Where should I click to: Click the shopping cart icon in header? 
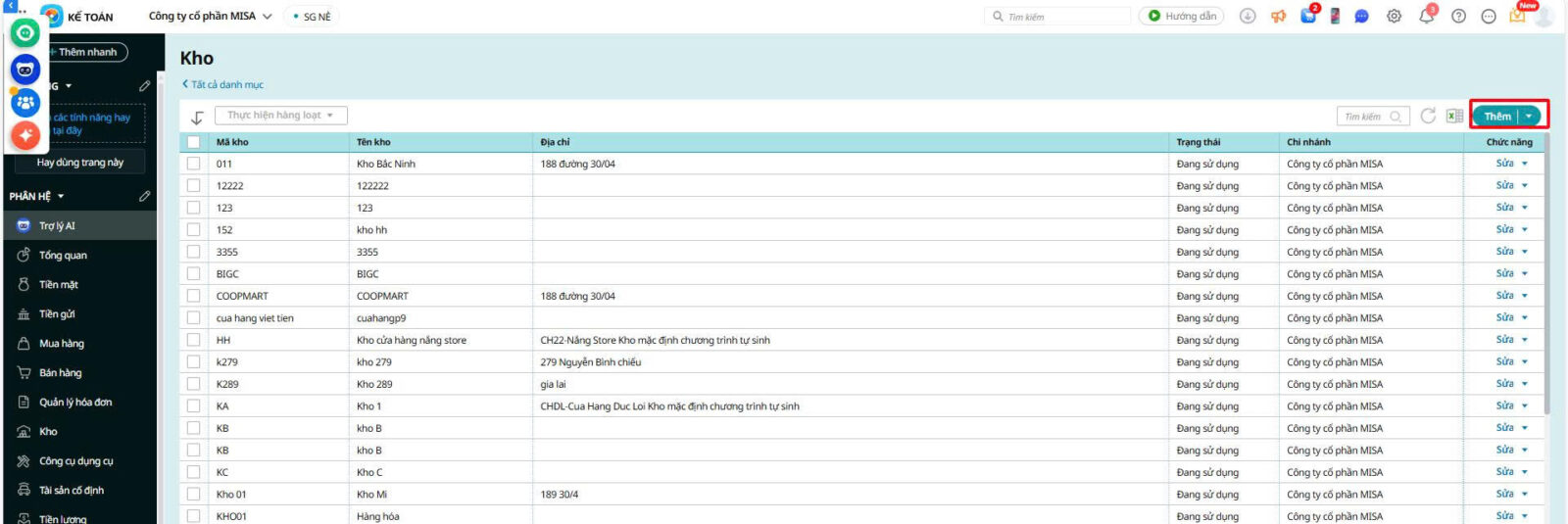pos(1308,17)
